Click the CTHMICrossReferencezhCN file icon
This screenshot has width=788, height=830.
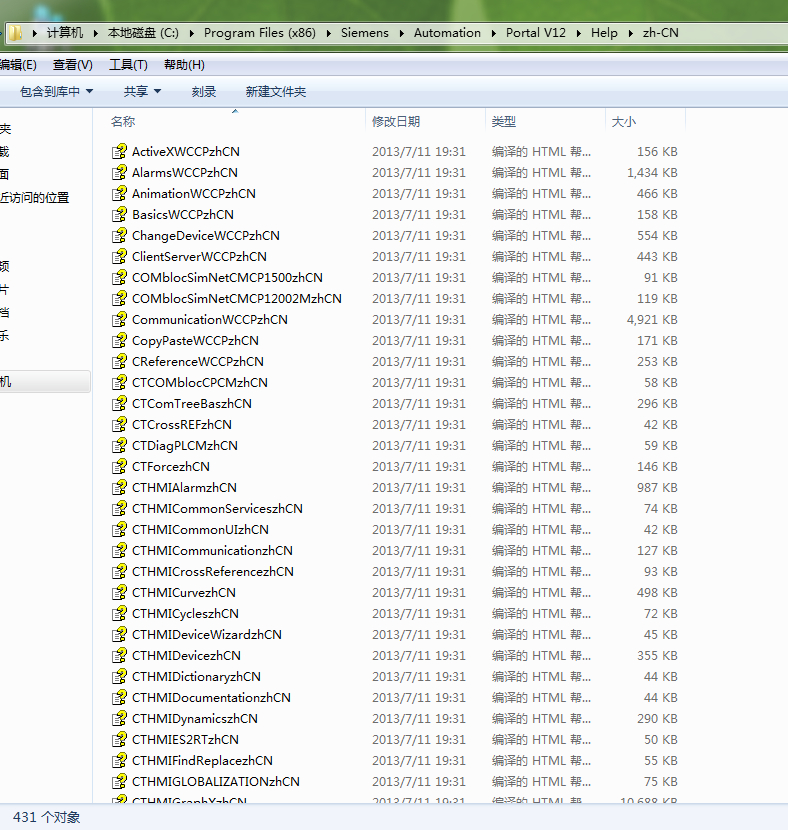(120, 572)
